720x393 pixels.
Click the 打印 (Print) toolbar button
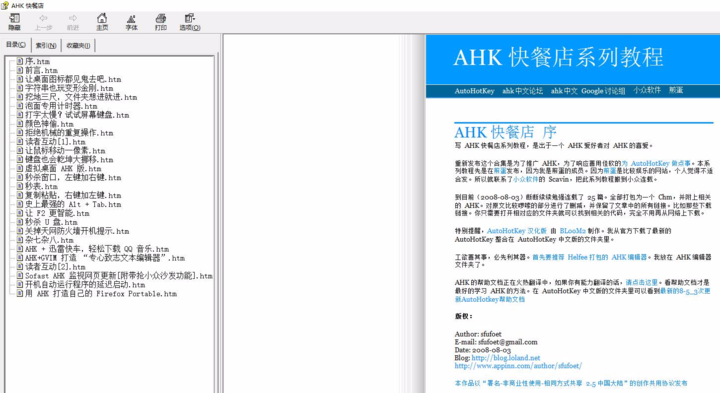tap(161, 22)
